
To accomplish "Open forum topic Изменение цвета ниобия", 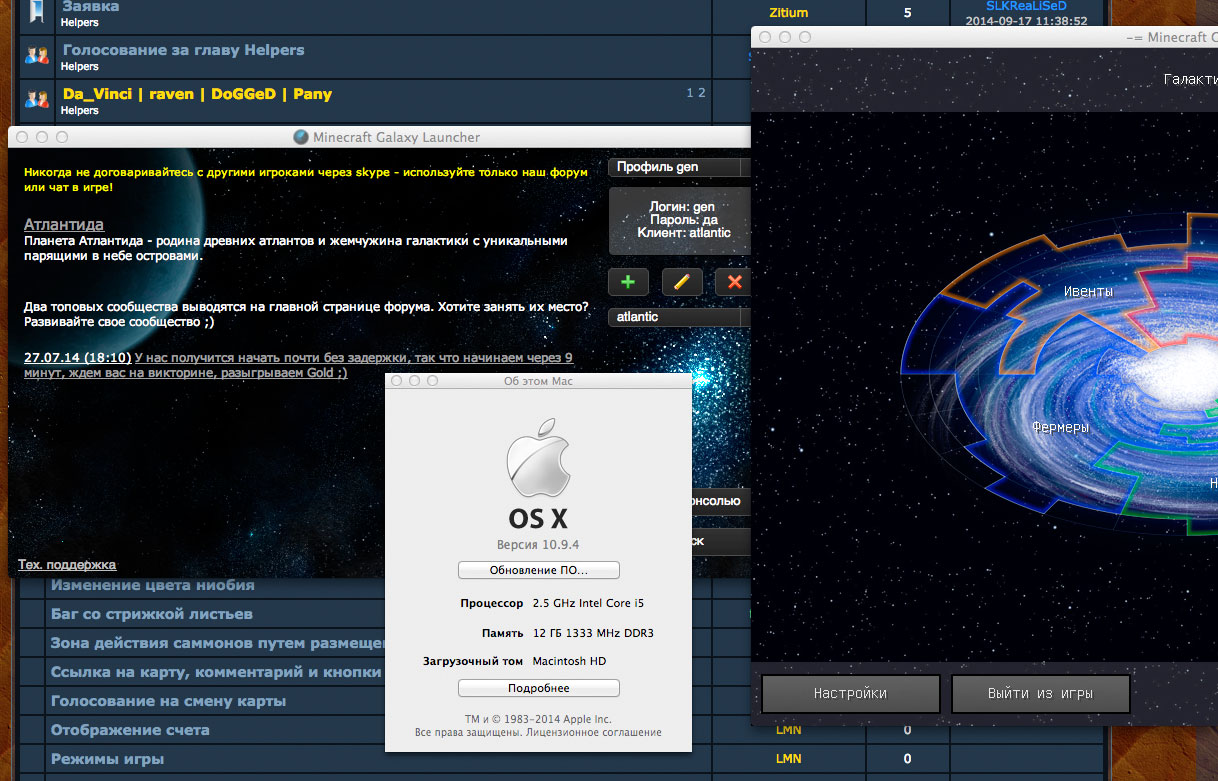I will pos(153,585).
